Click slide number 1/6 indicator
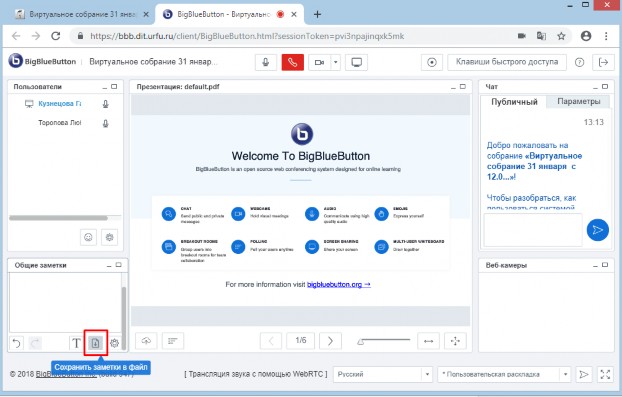The height and width of the screenshot is (397, 622). [301, 340]
